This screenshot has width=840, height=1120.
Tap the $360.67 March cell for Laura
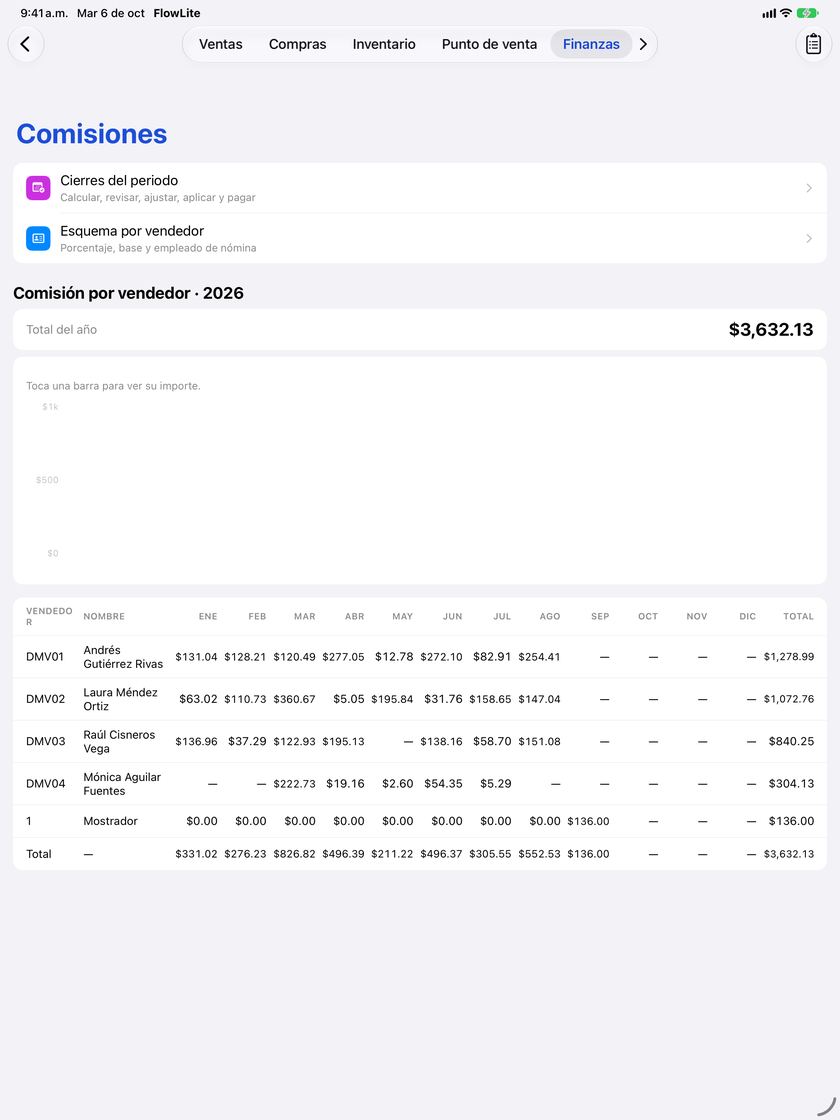294,699
